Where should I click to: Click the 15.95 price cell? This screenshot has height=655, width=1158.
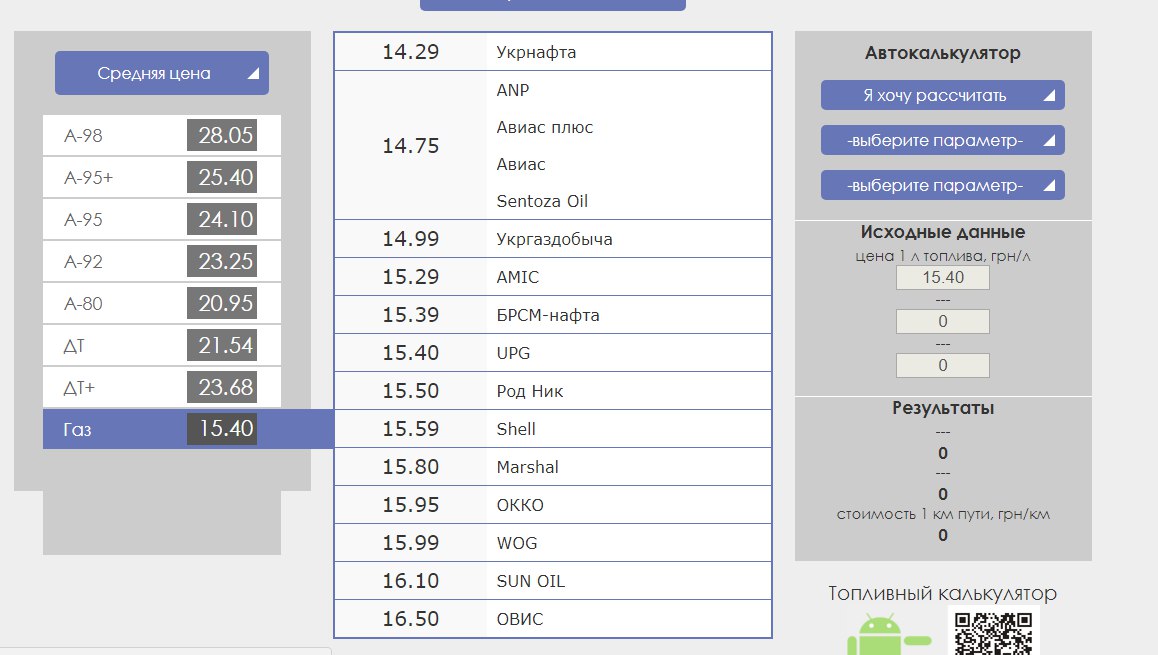(x=411, y=504)
